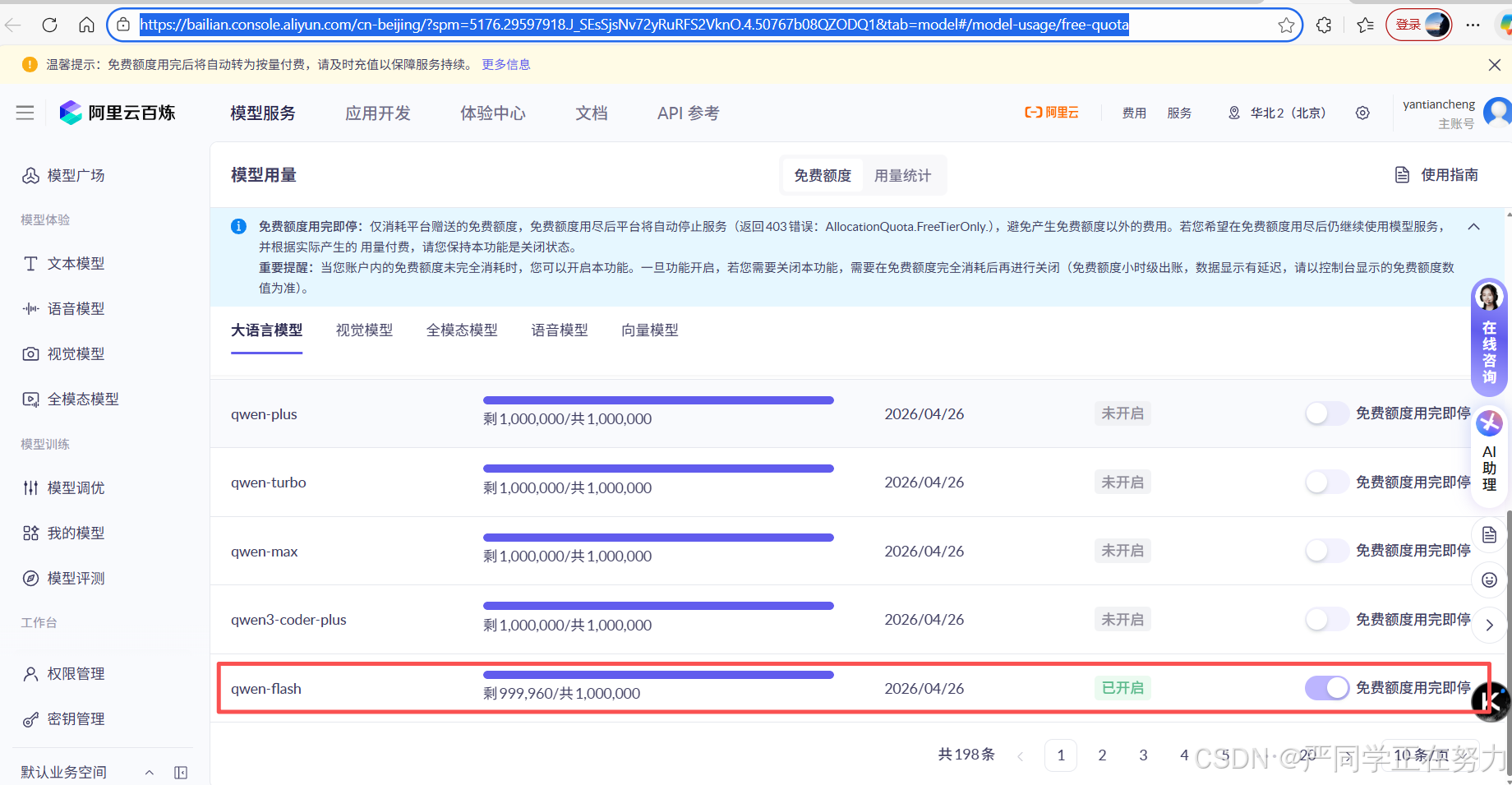The height and width of the screenshot is (785, 1512).
Task: Toggle free-quota stop switch for qwen-plus
Action: [x=1327, y=413]
